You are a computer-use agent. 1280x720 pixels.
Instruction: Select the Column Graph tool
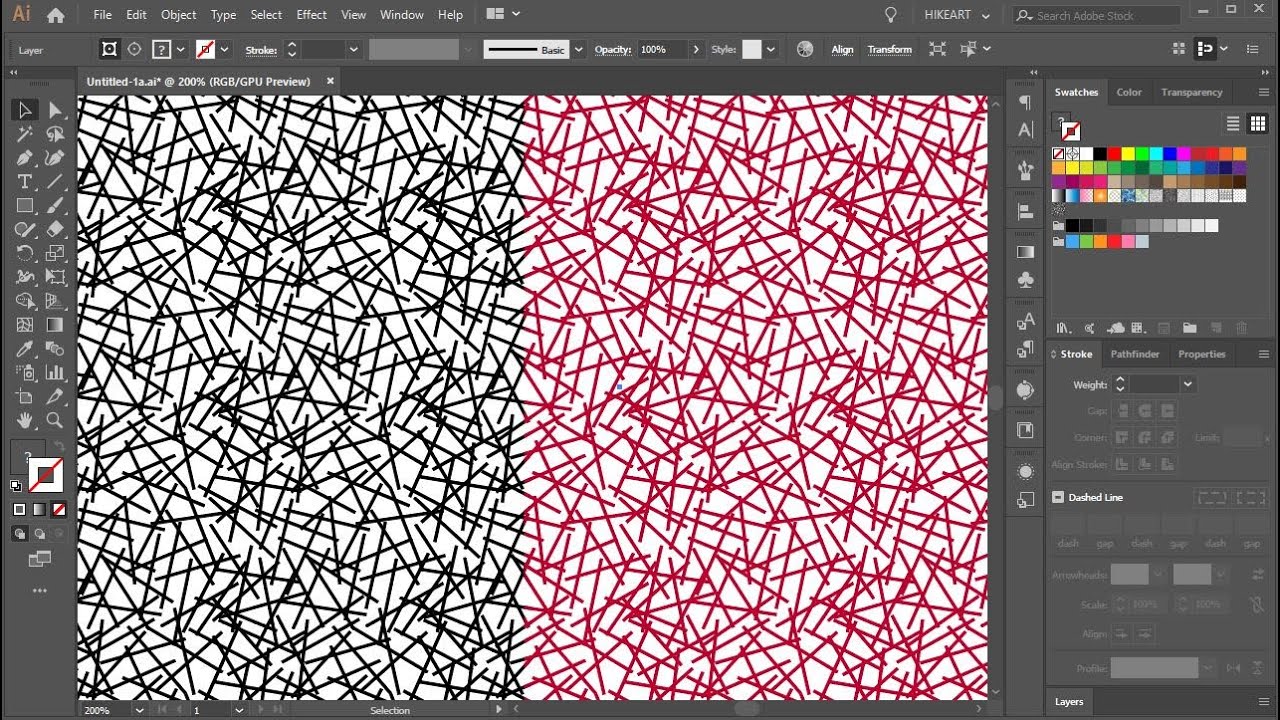pyautogui.click(x=56, y=373)
